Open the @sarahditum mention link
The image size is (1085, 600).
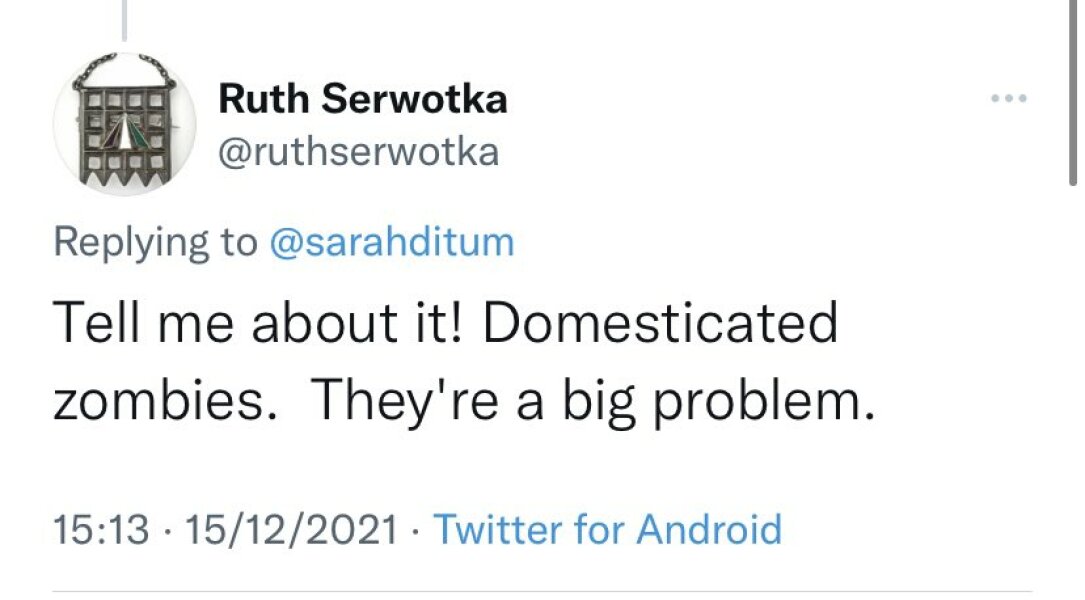[392, 242]
